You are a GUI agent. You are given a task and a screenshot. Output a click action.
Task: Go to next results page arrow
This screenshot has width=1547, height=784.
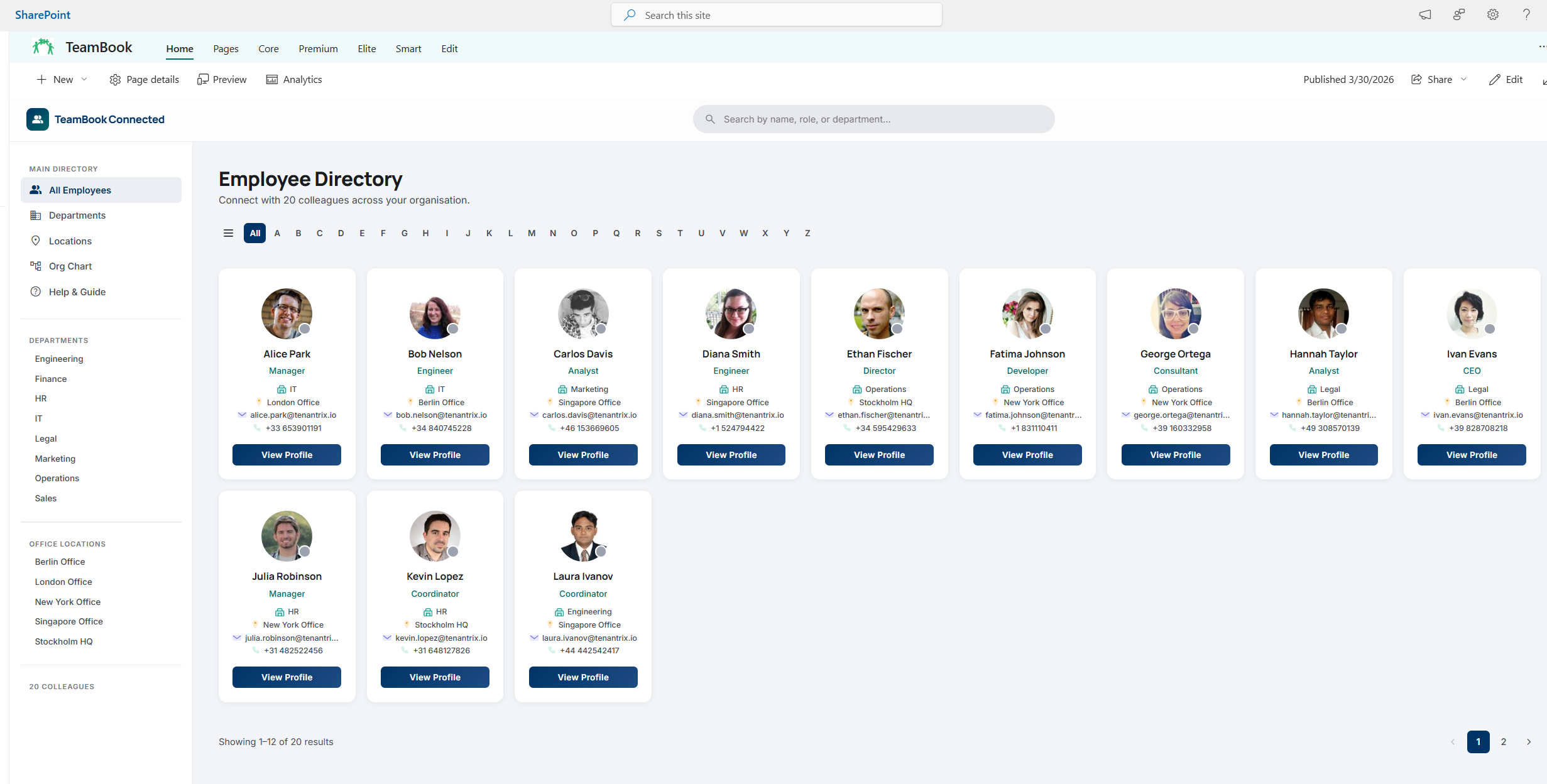click(1529, 742)
